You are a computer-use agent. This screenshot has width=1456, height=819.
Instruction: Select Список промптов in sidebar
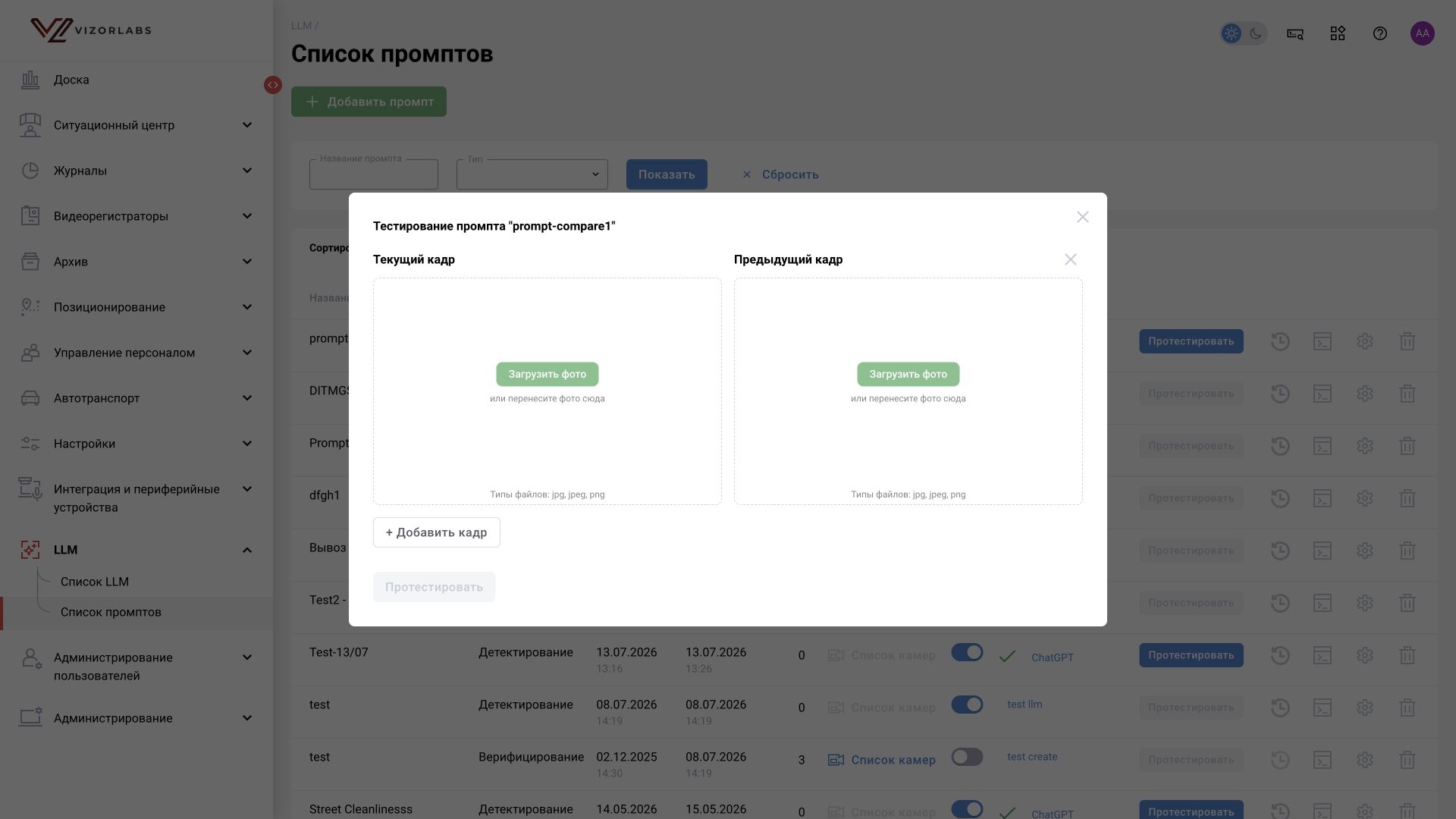(x=111, y=612)
